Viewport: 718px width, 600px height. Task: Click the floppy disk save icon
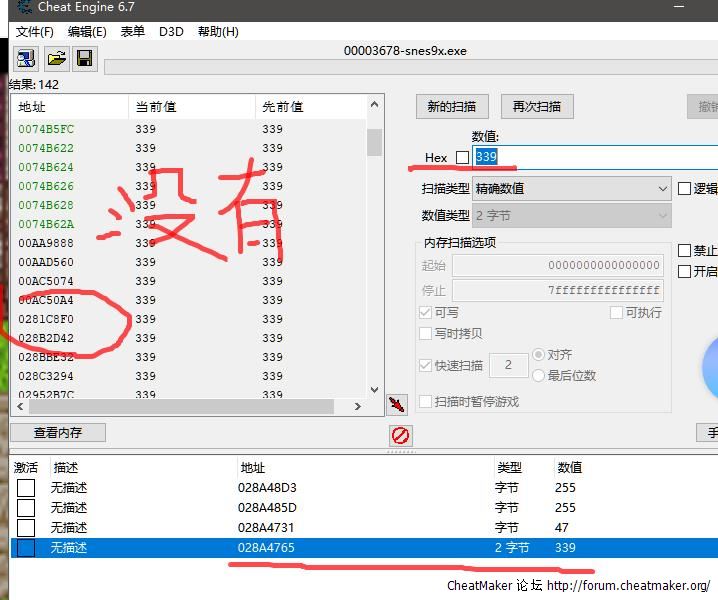(x=84, y=58)
